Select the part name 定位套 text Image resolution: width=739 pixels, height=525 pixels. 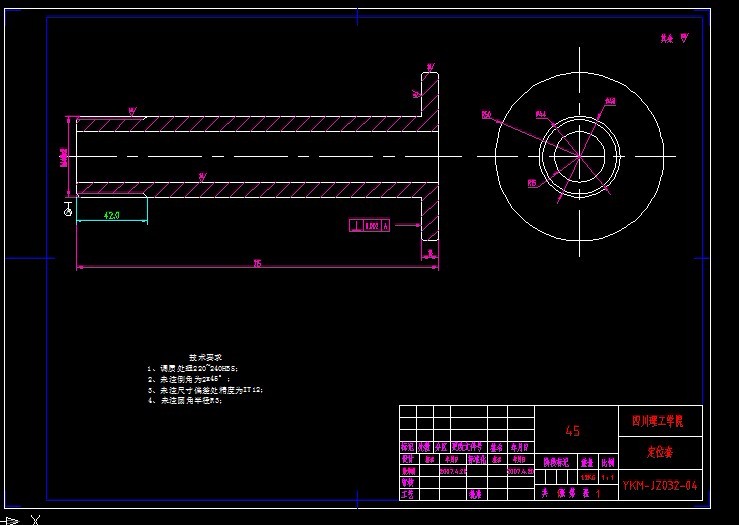pyautogui.click(x=660, y=452)
